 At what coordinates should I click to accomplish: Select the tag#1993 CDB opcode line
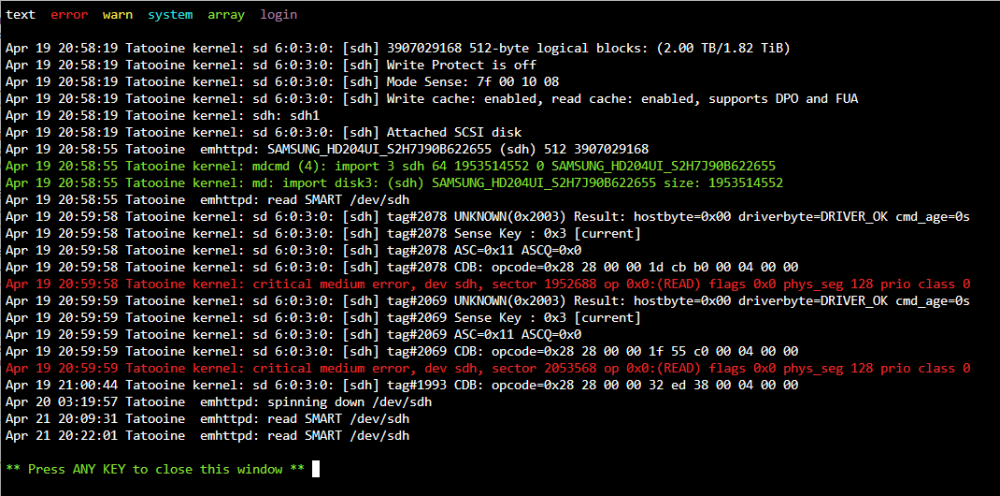(x=402, y=385)
